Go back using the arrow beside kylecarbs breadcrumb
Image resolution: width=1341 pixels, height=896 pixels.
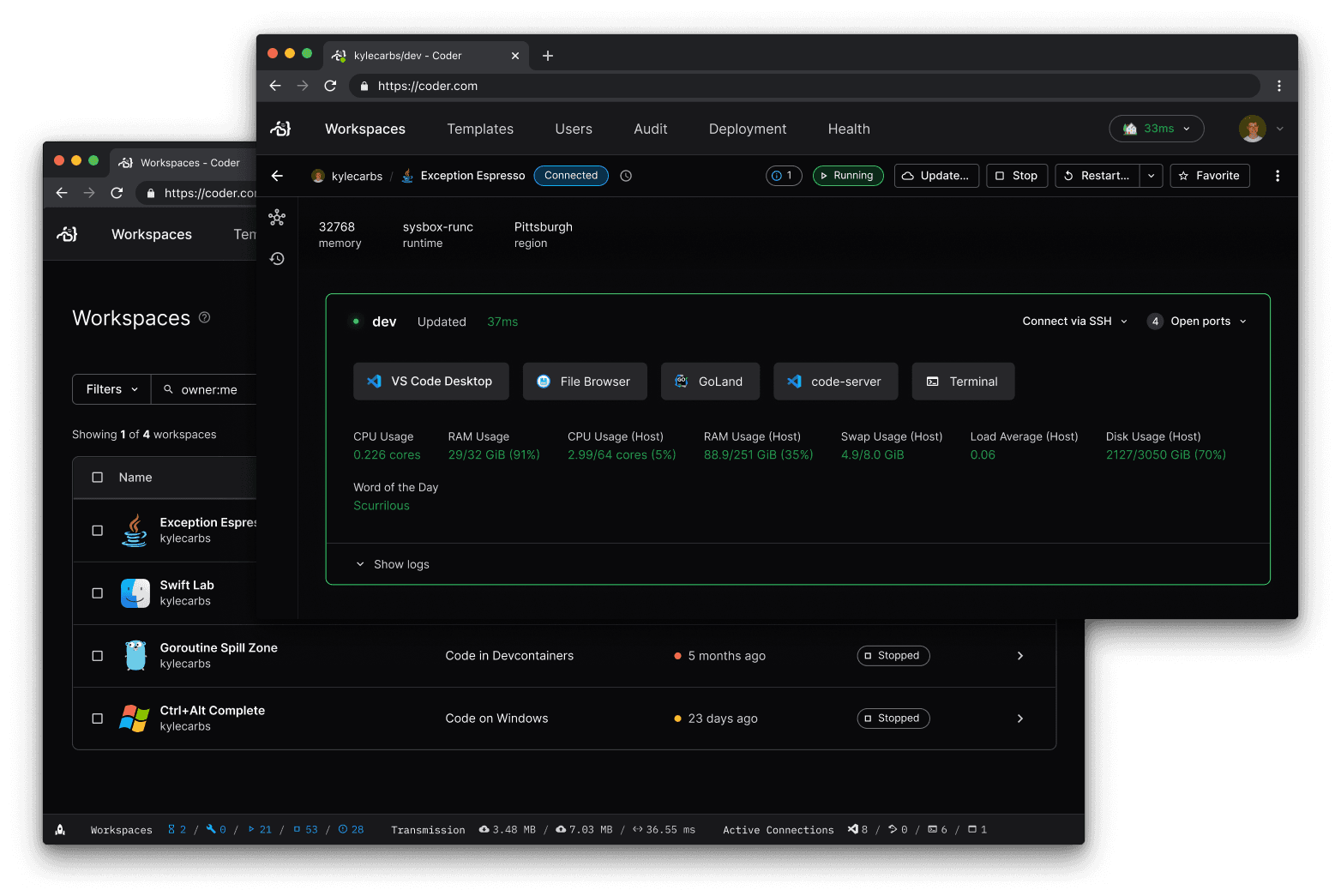coord(277,176)
